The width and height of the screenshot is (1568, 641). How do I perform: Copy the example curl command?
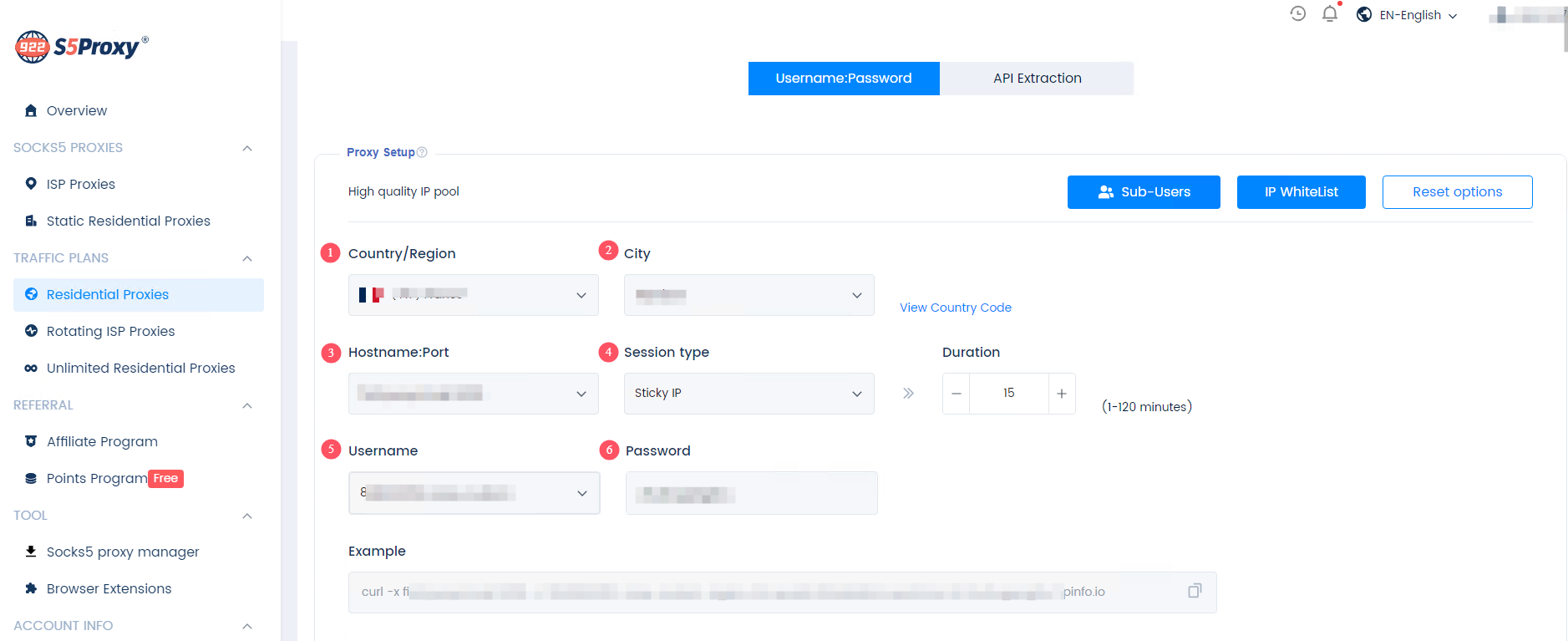1195,591
